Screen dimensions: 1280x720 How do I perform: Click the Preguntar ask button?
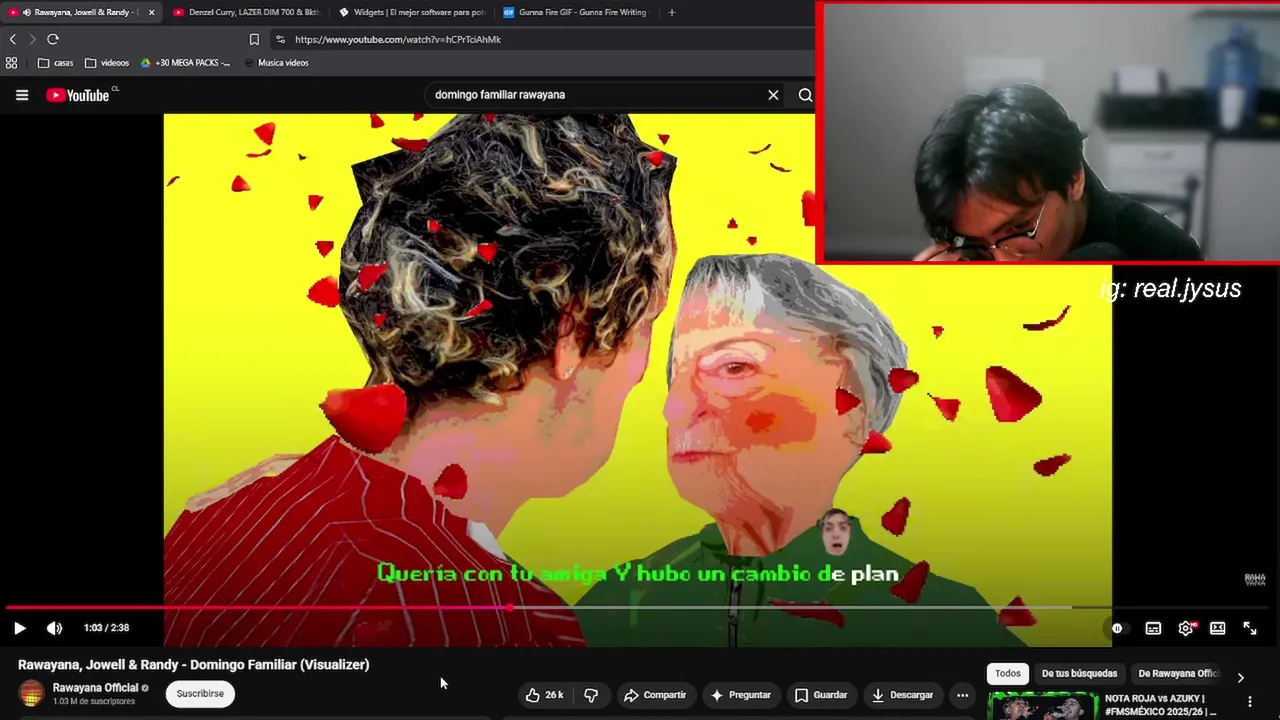[741, 695]
